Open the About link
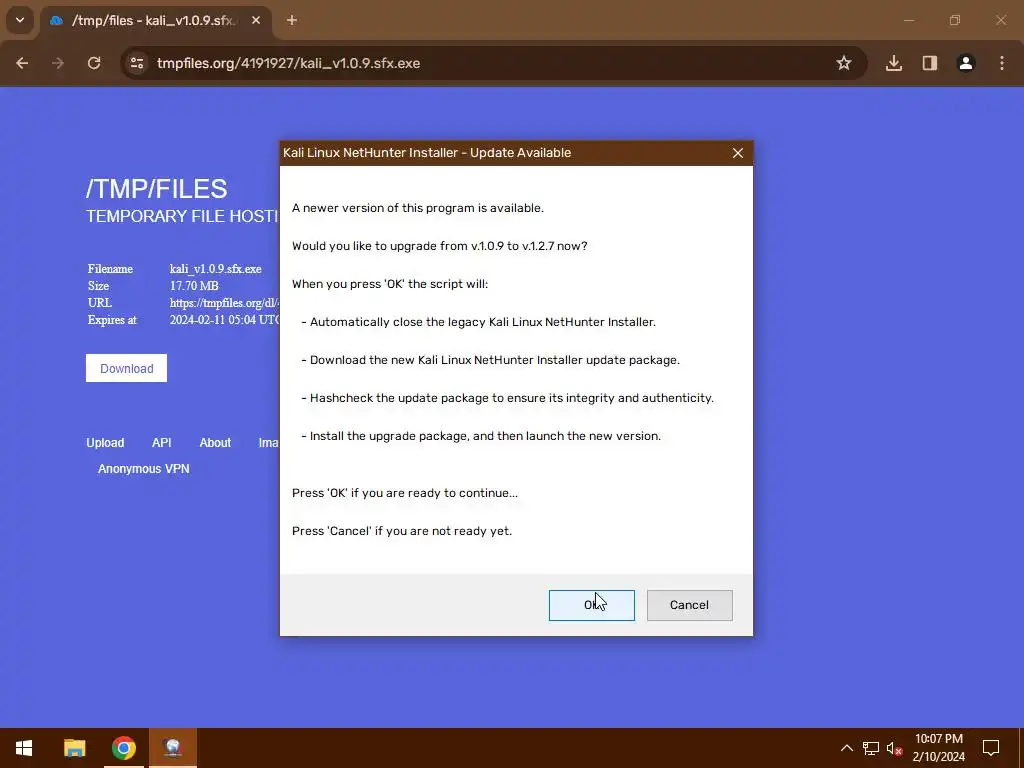This screenshot has height=768, width=1024. coord(215,443)
